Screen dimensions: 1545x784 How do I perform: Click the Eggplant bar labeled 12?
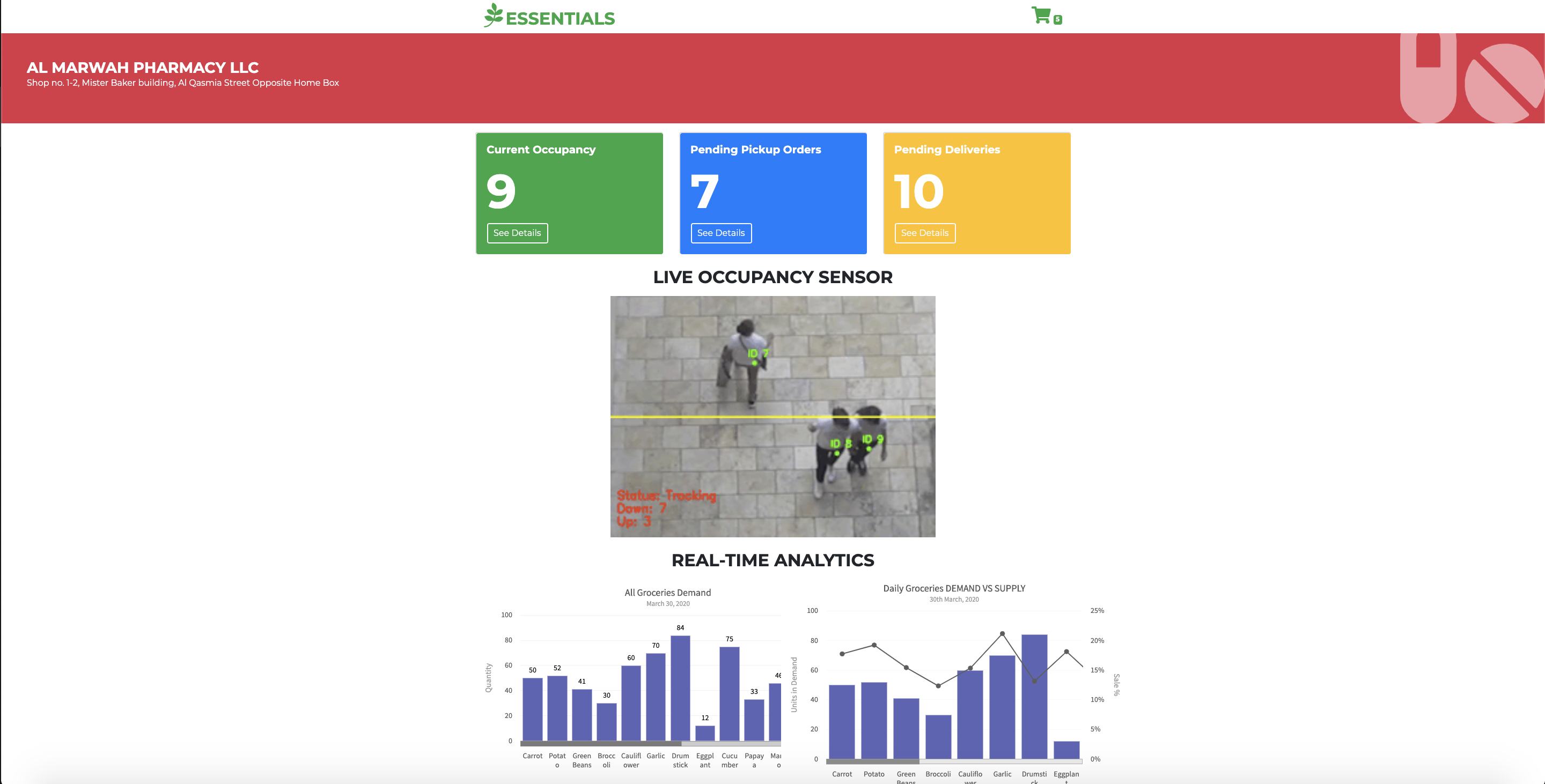pyautogui.click(x=705, y=733)
